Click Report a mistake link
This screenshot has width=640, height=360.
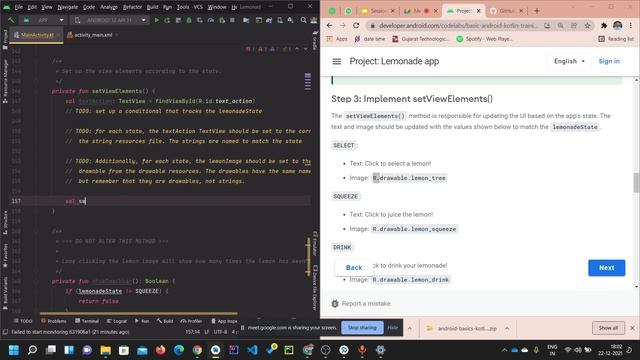click(x=366, y=303)
